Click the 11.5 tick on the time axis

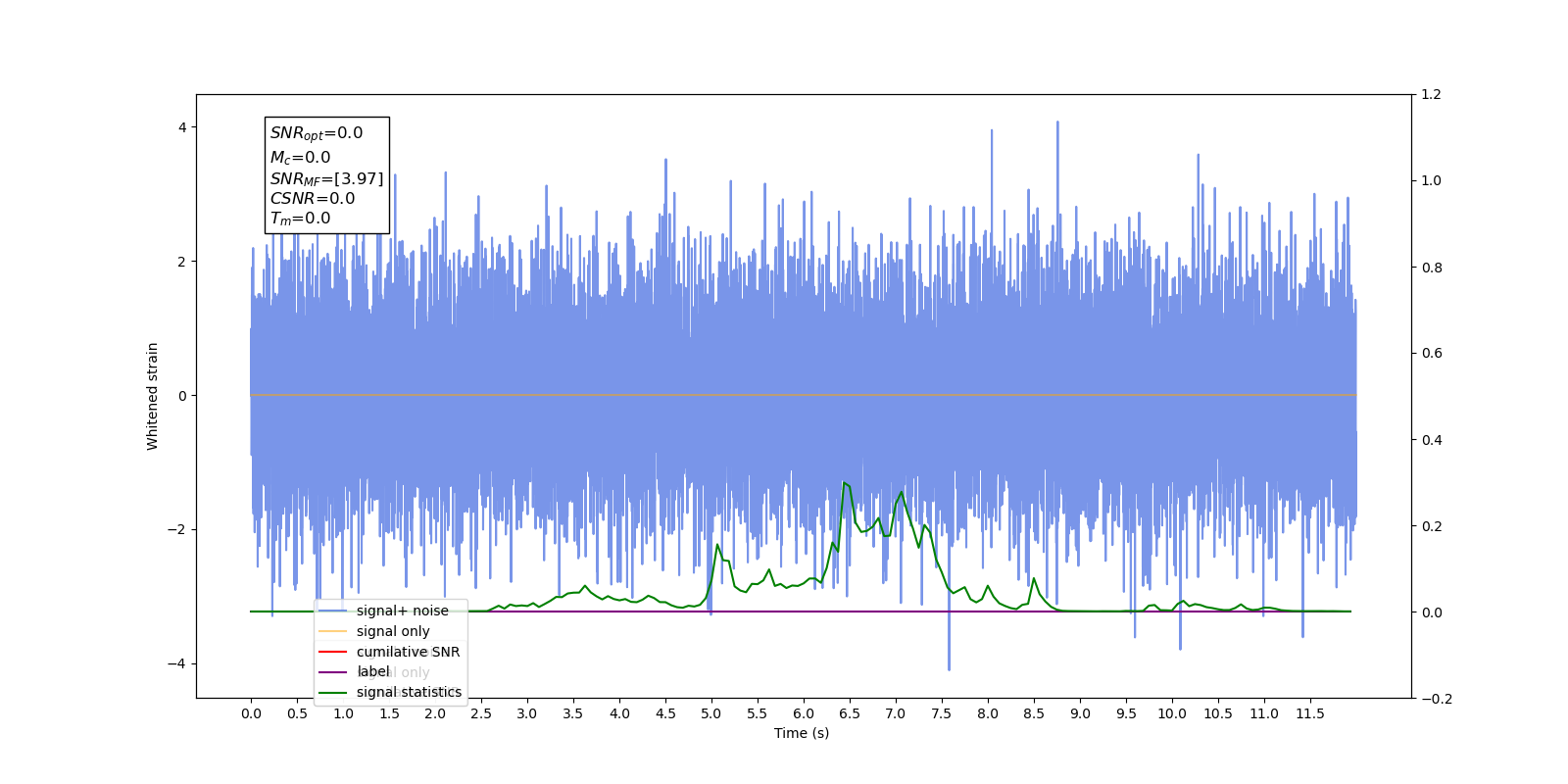pyautogui.click(x=1310, y=713)
